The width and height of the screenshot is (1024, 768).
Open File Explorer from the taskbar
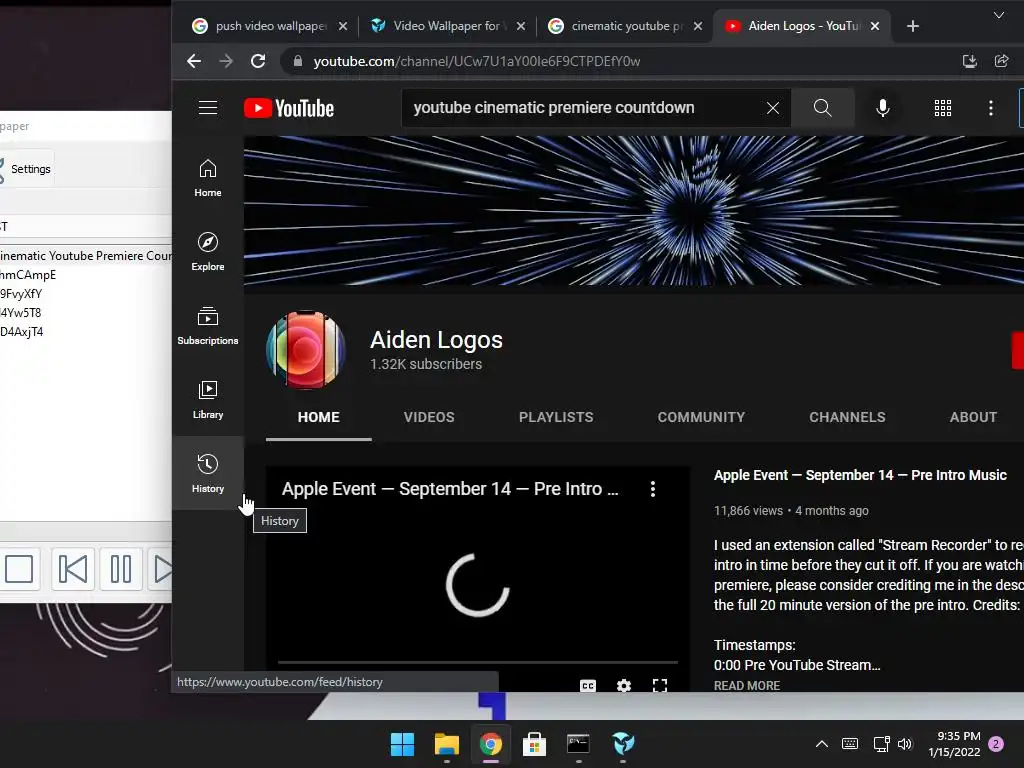tap(447, 744)
